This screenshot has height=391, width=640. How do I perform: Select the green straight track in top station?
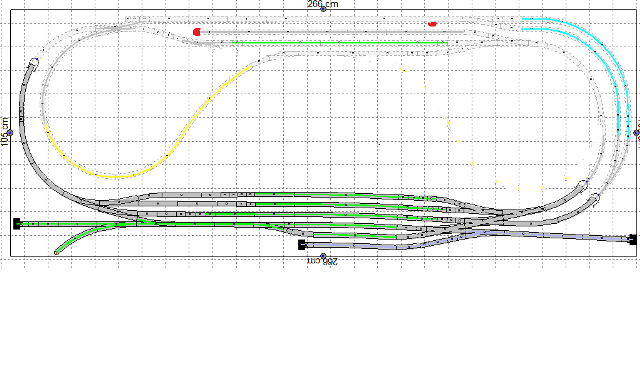(341, 42)
